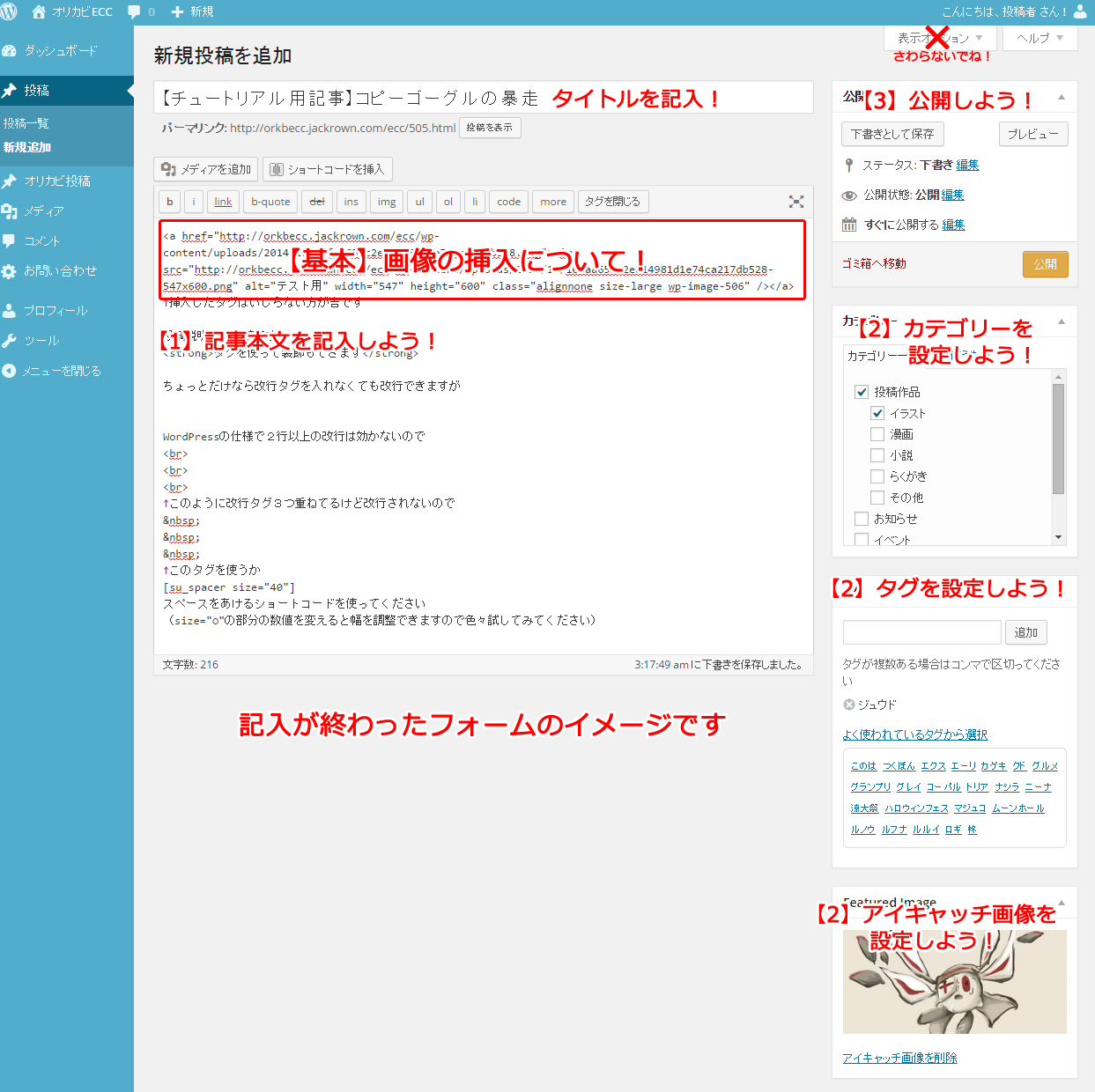This screenshot has width=1095, height=1092.
Task: Toggle the fullscreen editor icon
Action: tap(795, 202)
